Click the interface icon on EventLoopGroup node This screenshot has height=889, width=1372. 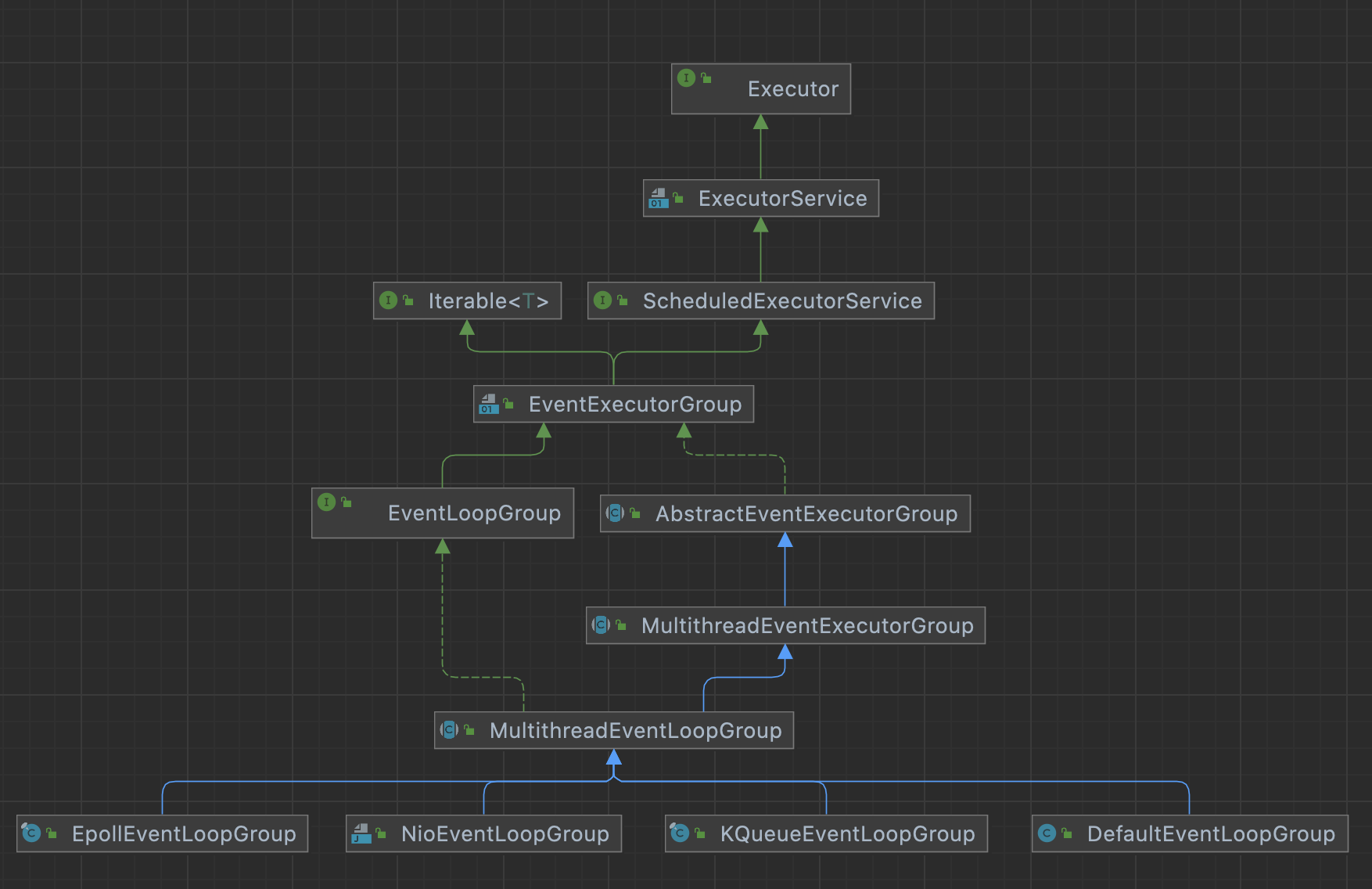click(x=327, y=502)
